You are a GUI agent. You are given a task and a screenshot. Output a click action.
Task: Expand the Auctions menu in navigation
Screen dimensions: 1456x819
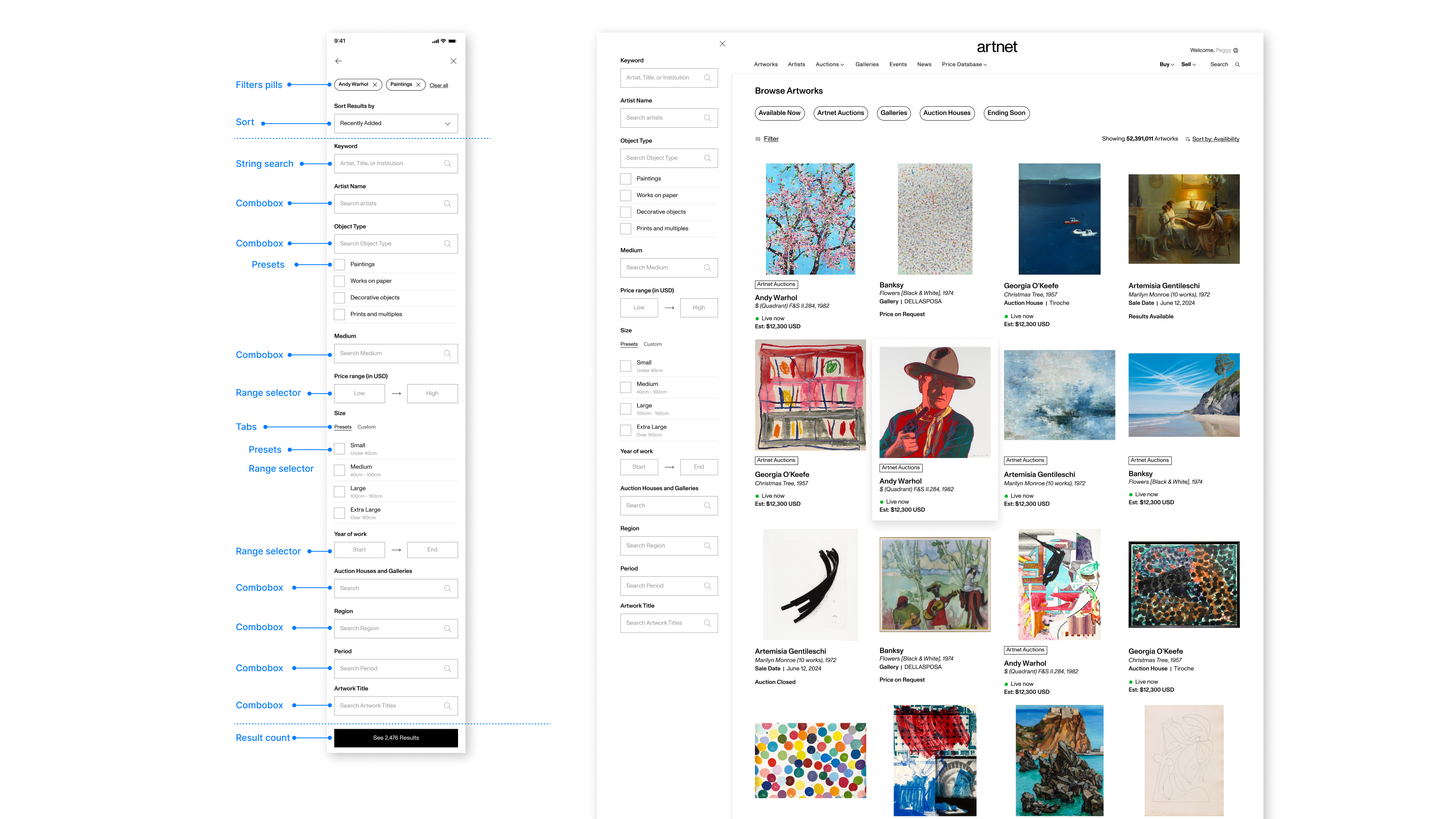[830, 64]
